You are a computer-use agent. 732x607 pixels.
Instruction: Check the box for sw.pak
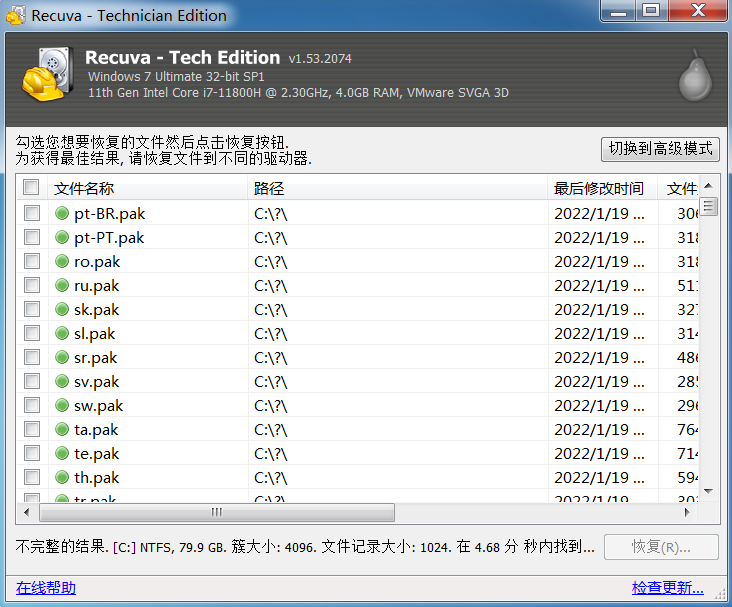(32, 405)
